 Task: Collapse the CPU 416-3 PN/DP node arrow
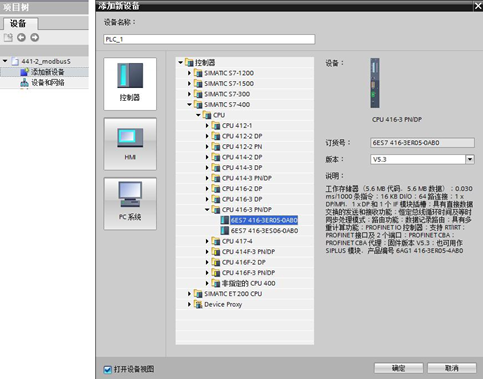point(207,210)
